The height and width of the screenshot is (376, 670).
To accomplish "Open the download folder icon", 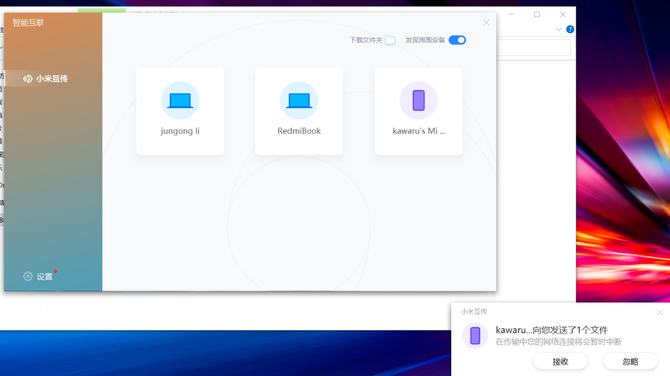I will (x=390, y=40).
